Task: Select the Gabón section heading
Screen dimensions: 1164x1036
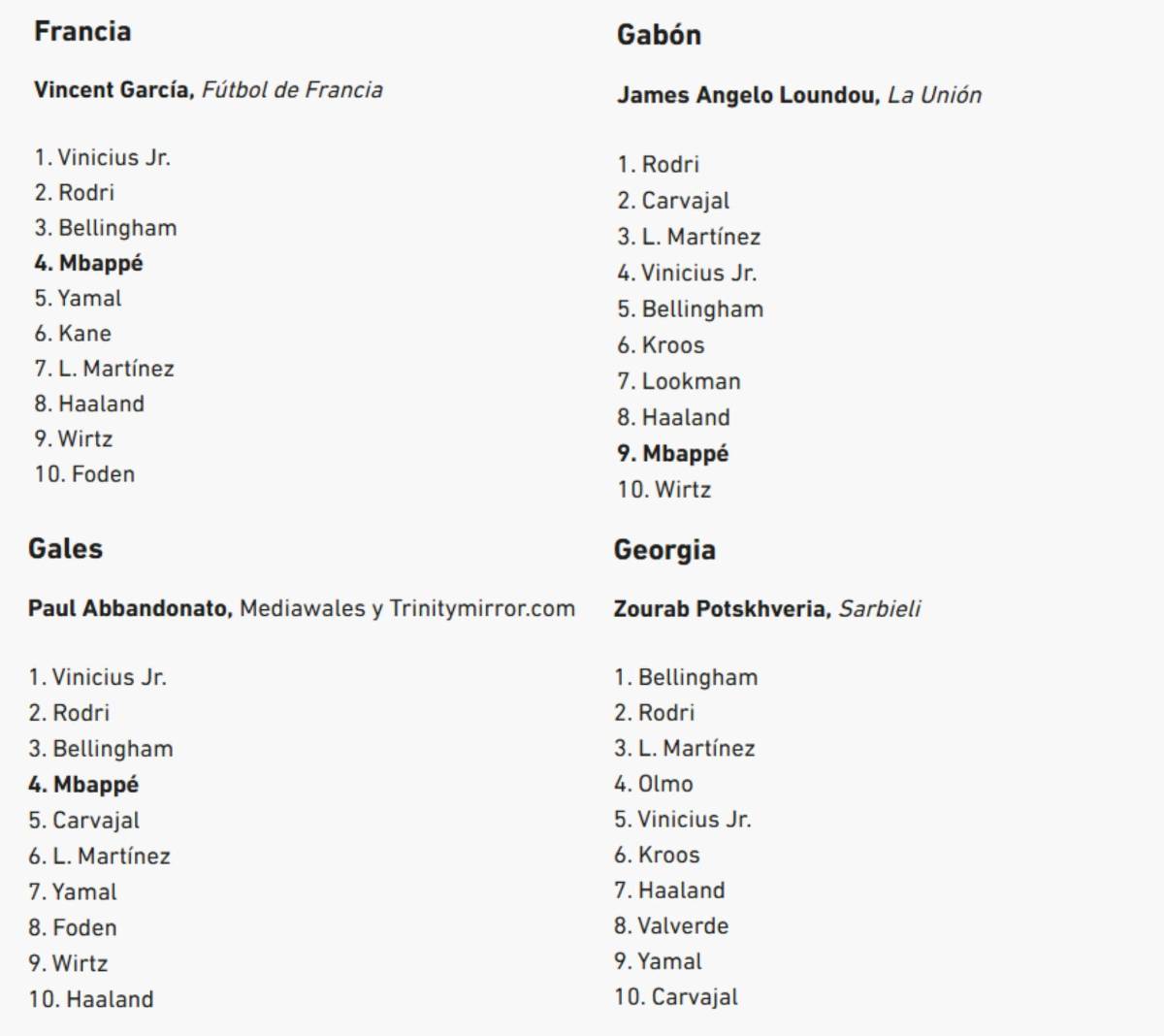Action: 659,35
